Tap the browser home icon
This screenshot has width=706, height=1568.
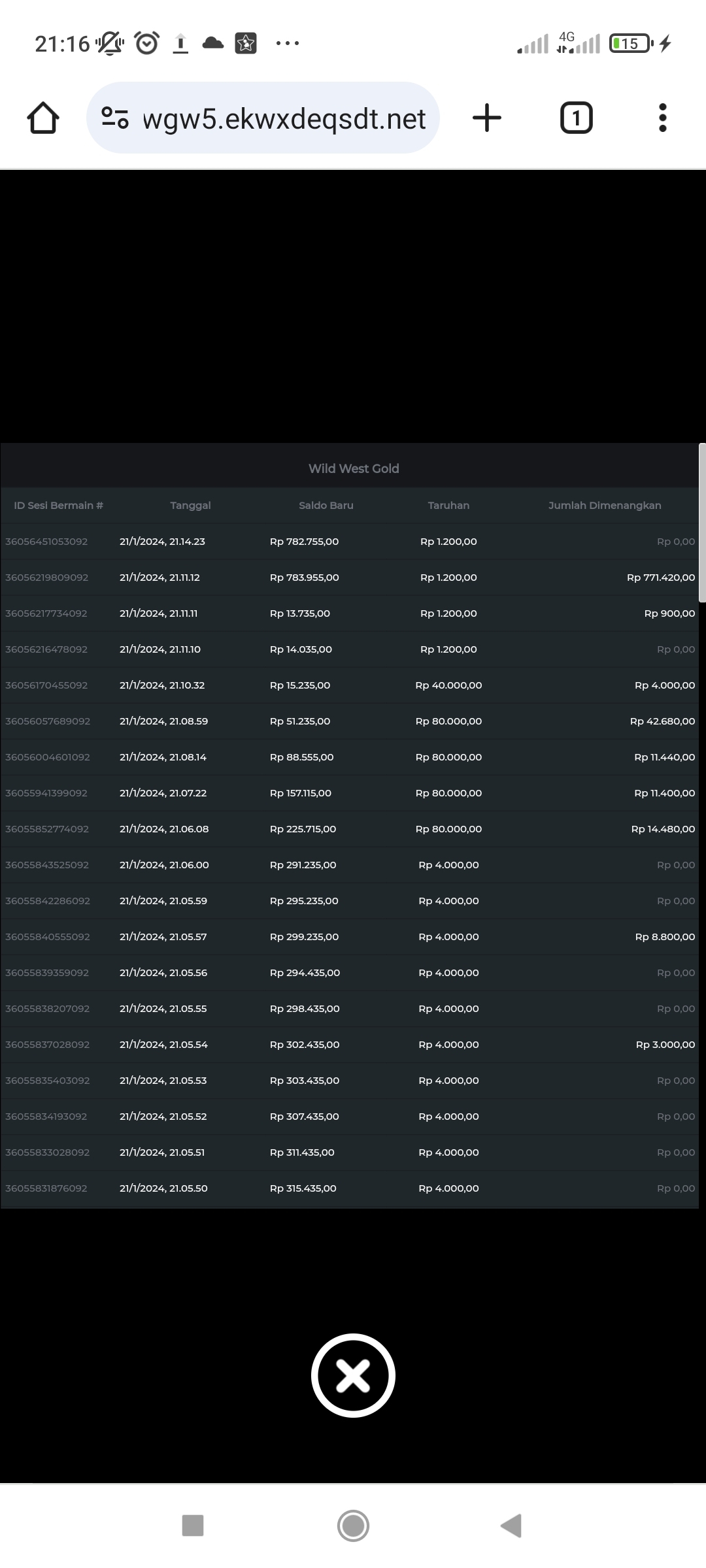(43, 118)
